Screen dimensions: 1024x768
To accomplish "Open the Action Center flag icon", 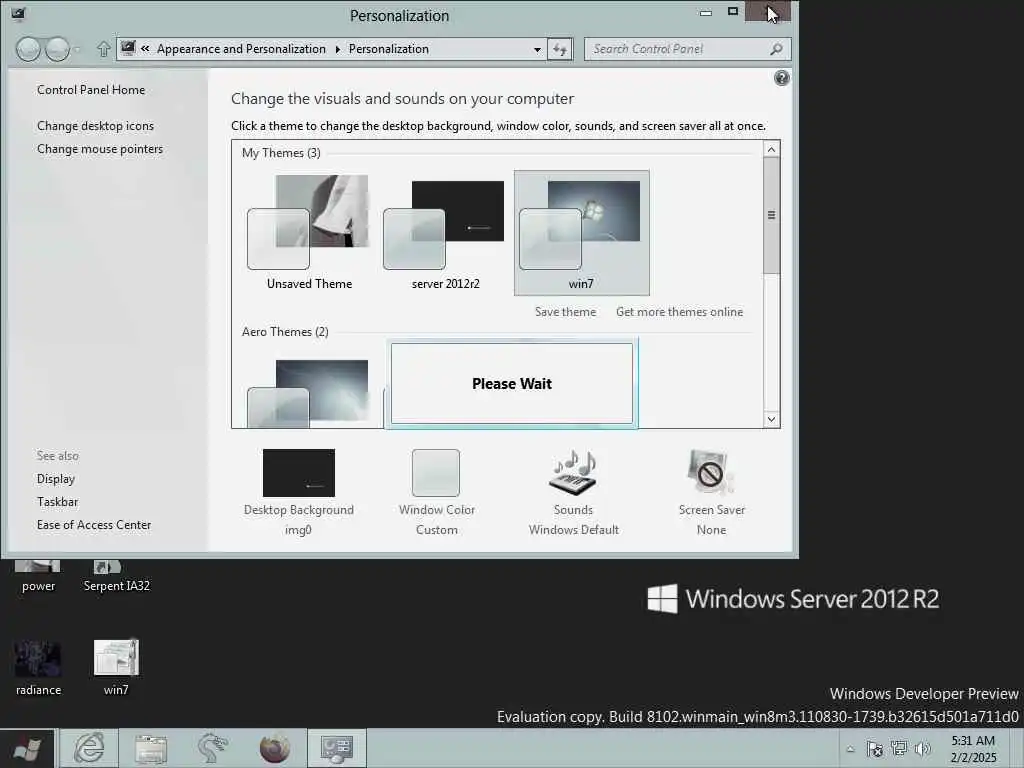I will point(874,749).
